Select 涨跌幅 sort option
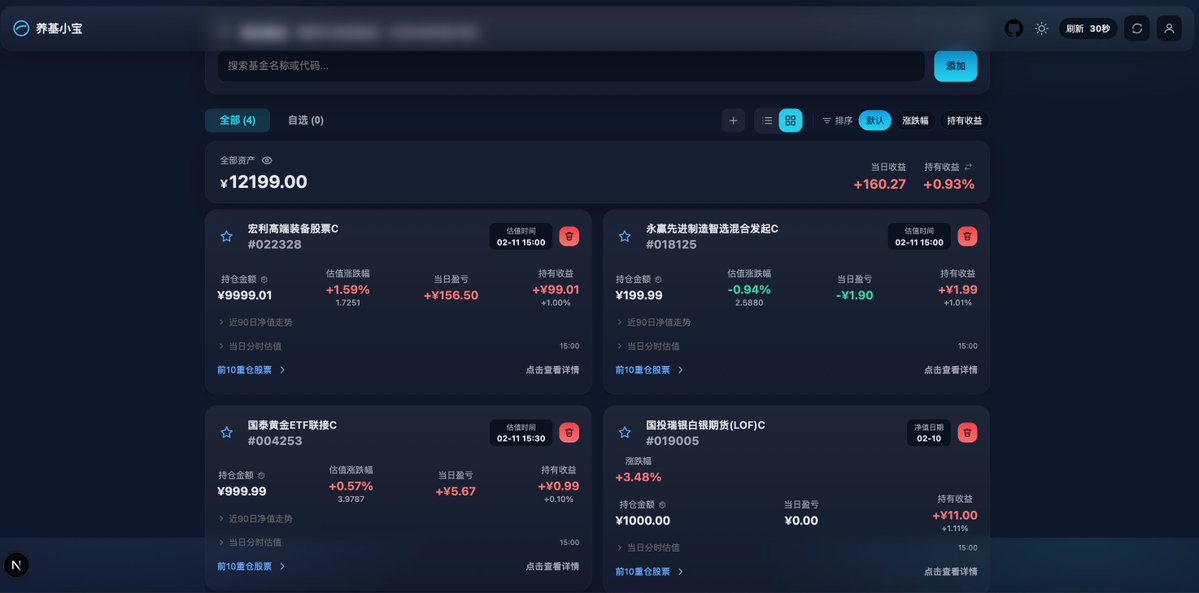This screenshot has height=593, width=1199. point(915,120)
